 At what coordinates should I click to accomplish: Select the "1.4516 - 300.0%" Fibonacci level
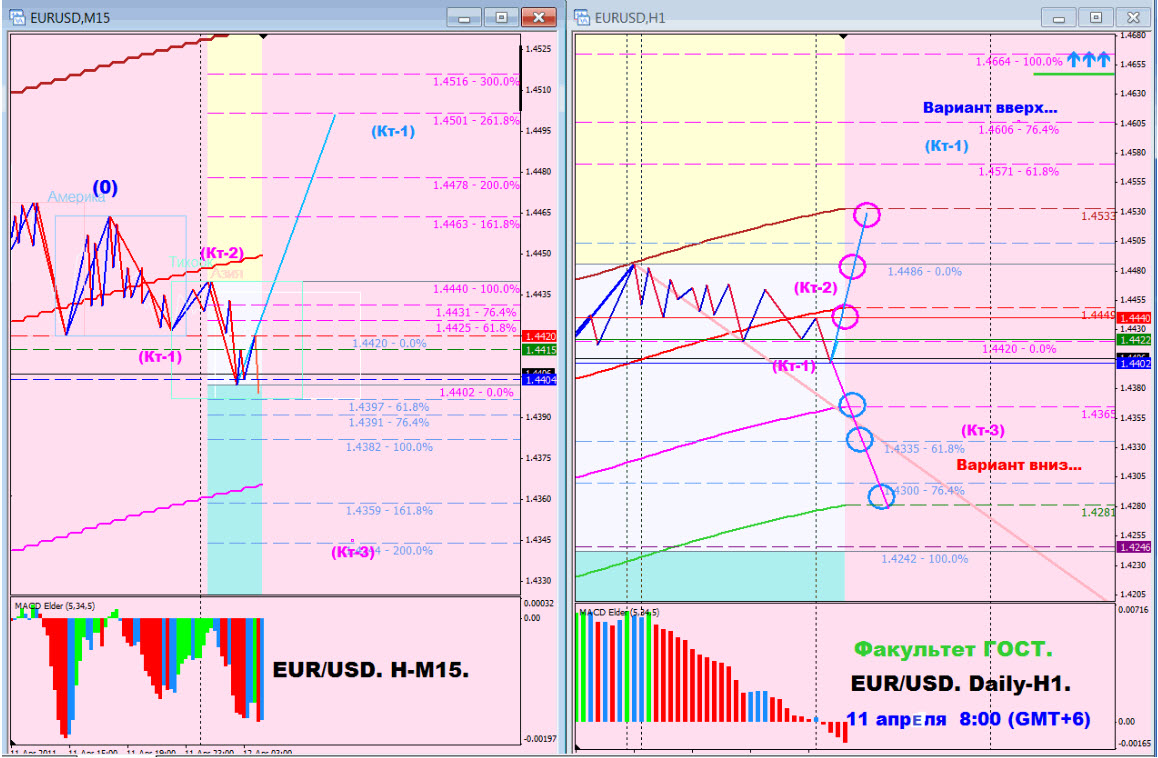tap(476, 81)
